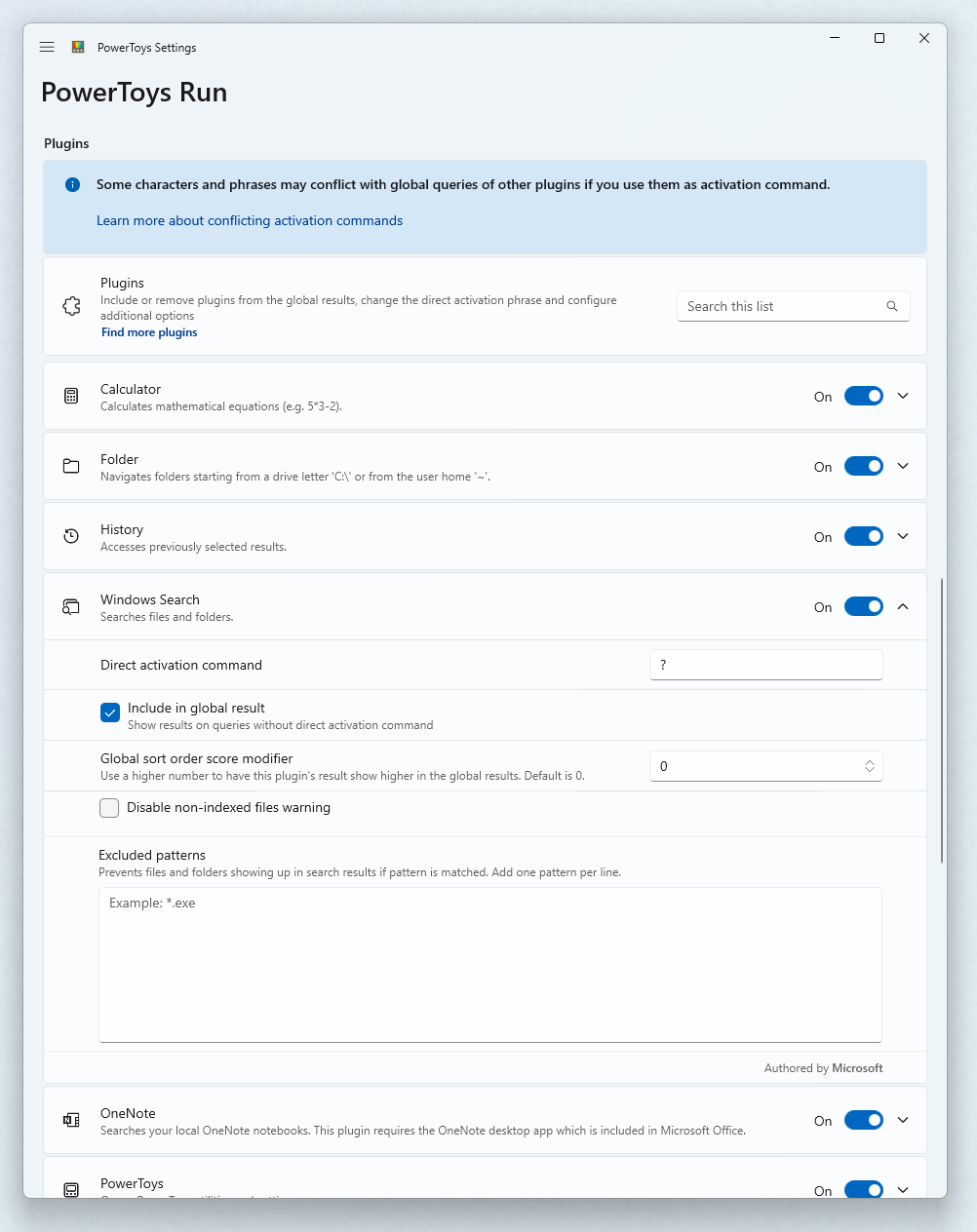The width and height of the screenshot is (977, 1232).
Task: Open Learn more about conflicting activation commands
Action: tap(249, 220)
